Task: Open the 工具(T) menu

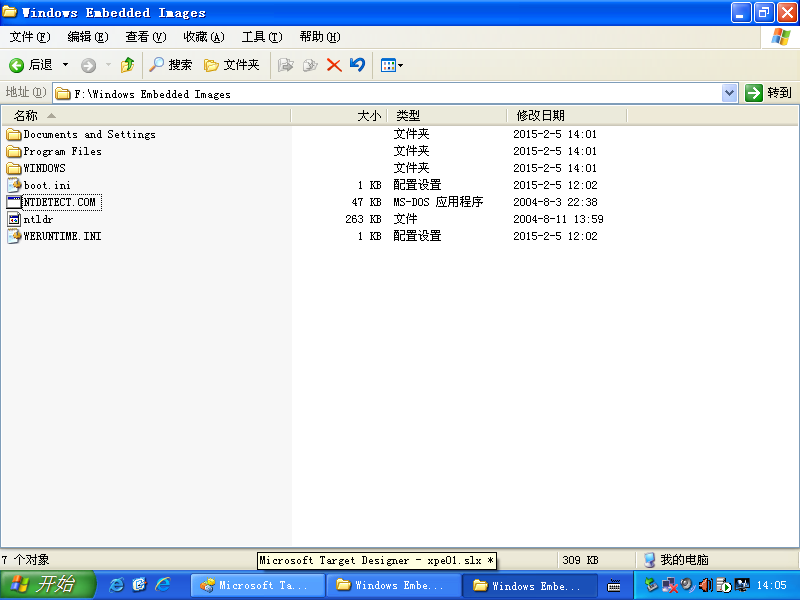Action: tap(262, 37)
